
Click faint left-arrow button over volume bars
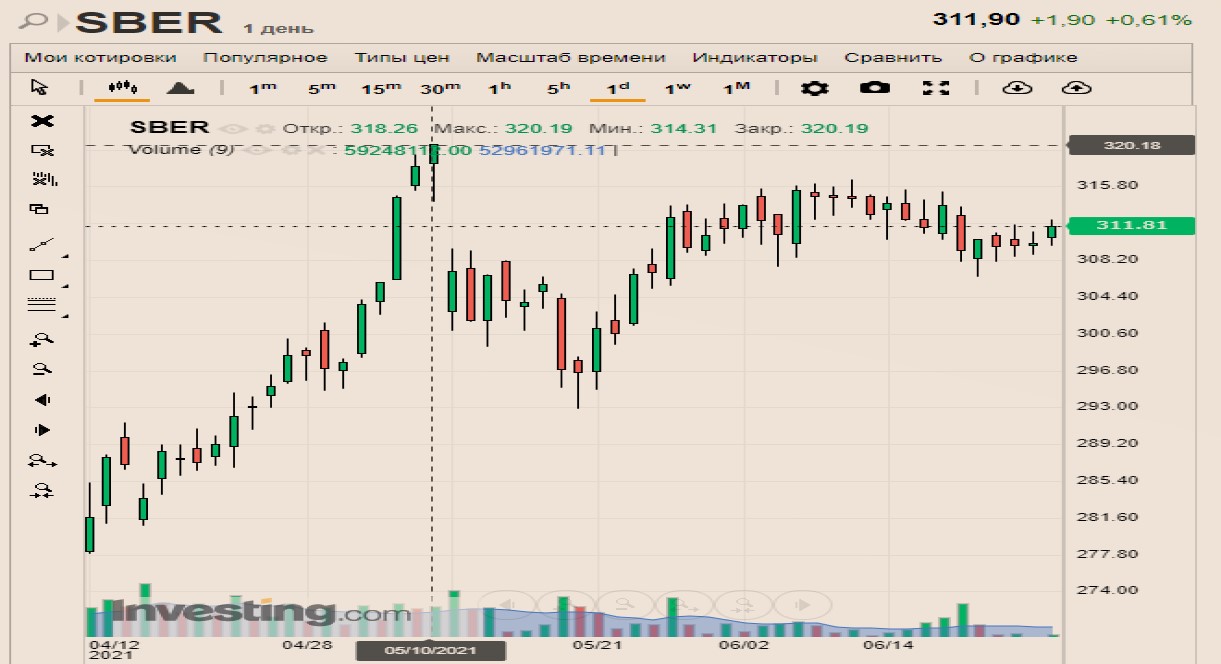click(506, 604)
